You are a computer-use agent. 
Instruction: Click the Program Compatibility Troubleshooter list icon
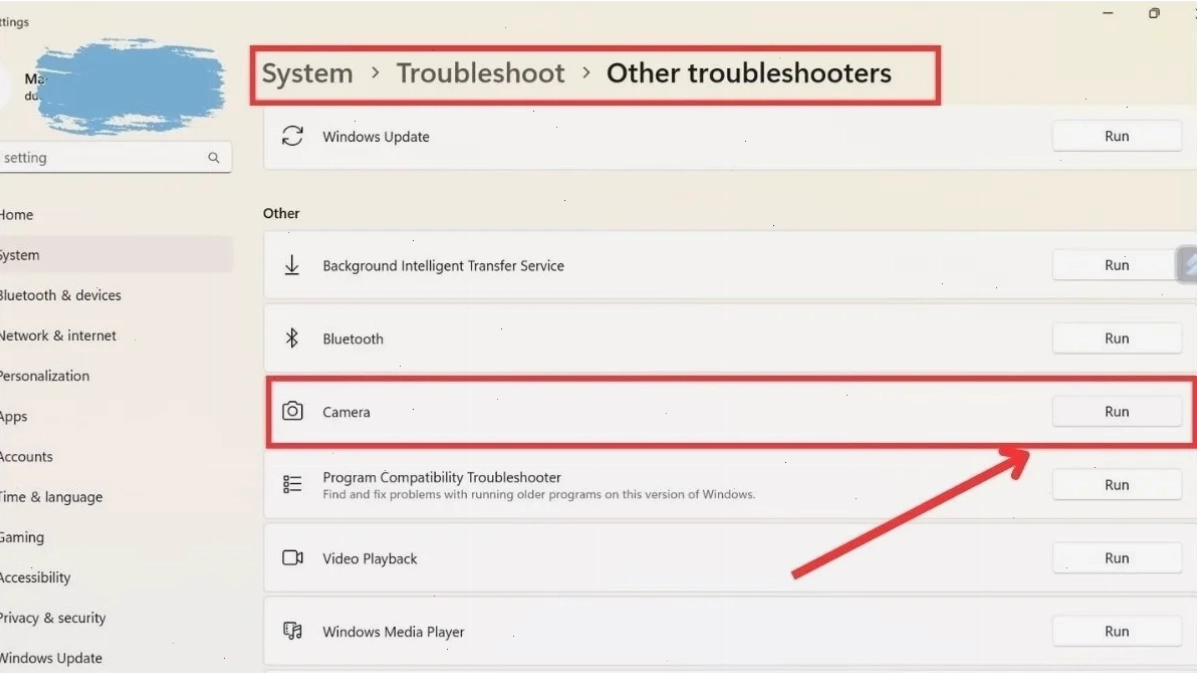tap(292, 484)
